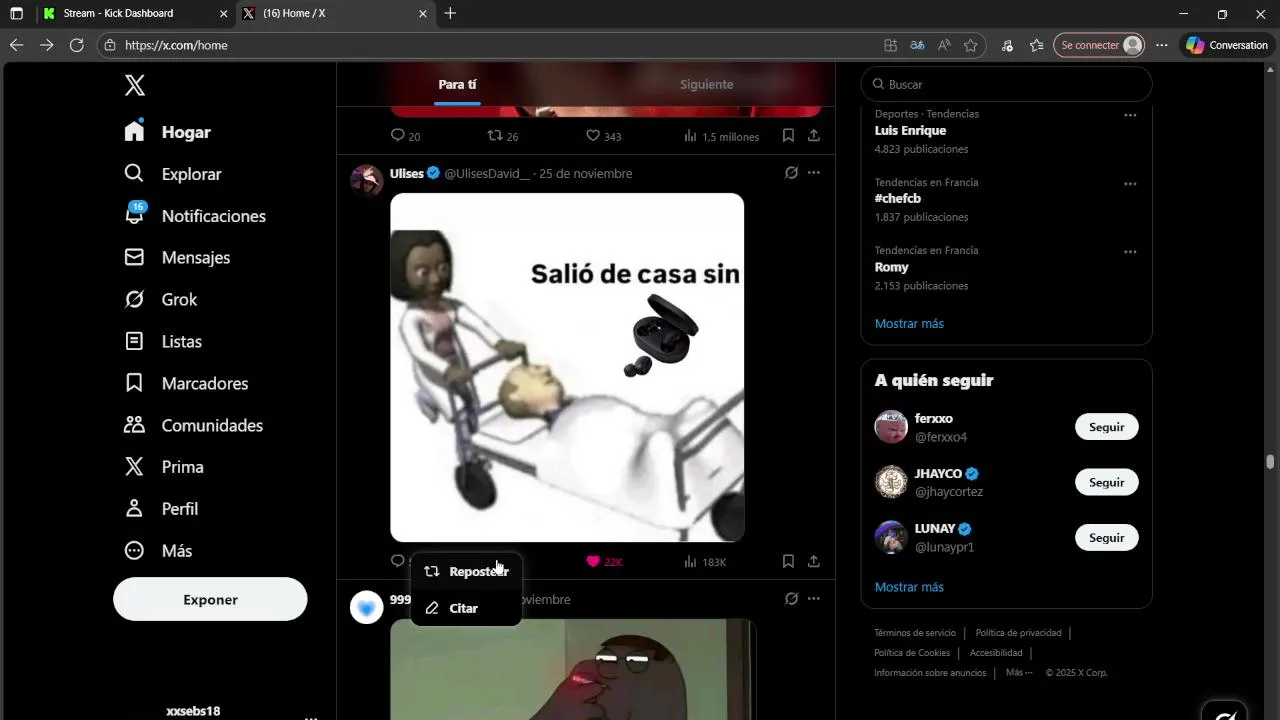Share Ulises post
Image resolution: width=1280 pixels, height=720 pixels.
[x=814, y=562]
